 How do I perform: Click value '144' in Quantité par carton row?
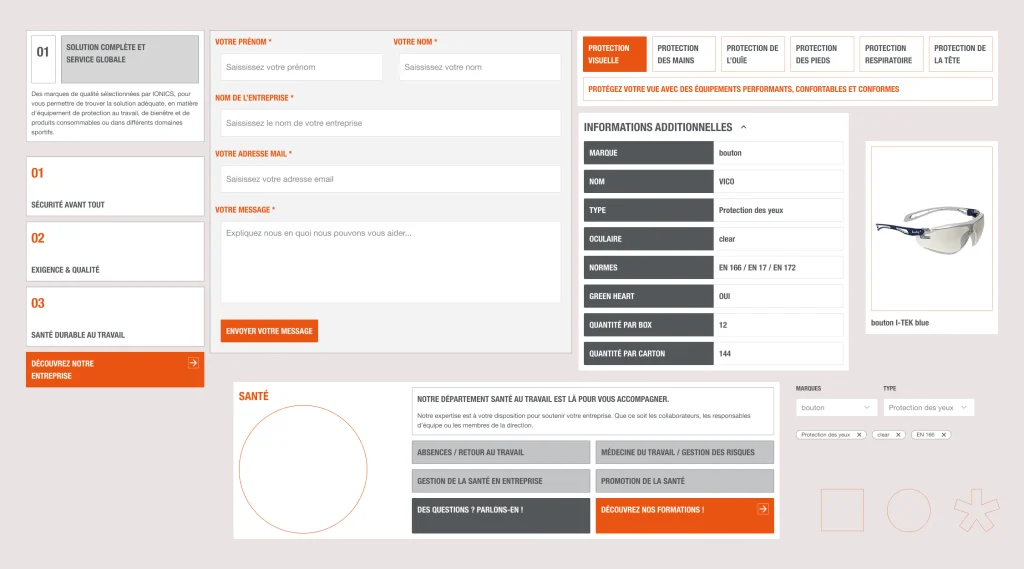725,354
